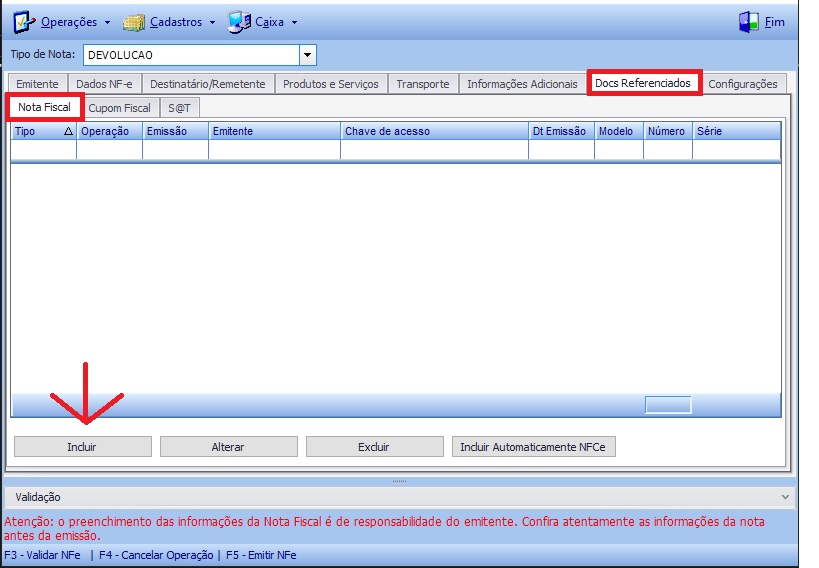Switch to the Dados NF-e tab

pos(104,84)
